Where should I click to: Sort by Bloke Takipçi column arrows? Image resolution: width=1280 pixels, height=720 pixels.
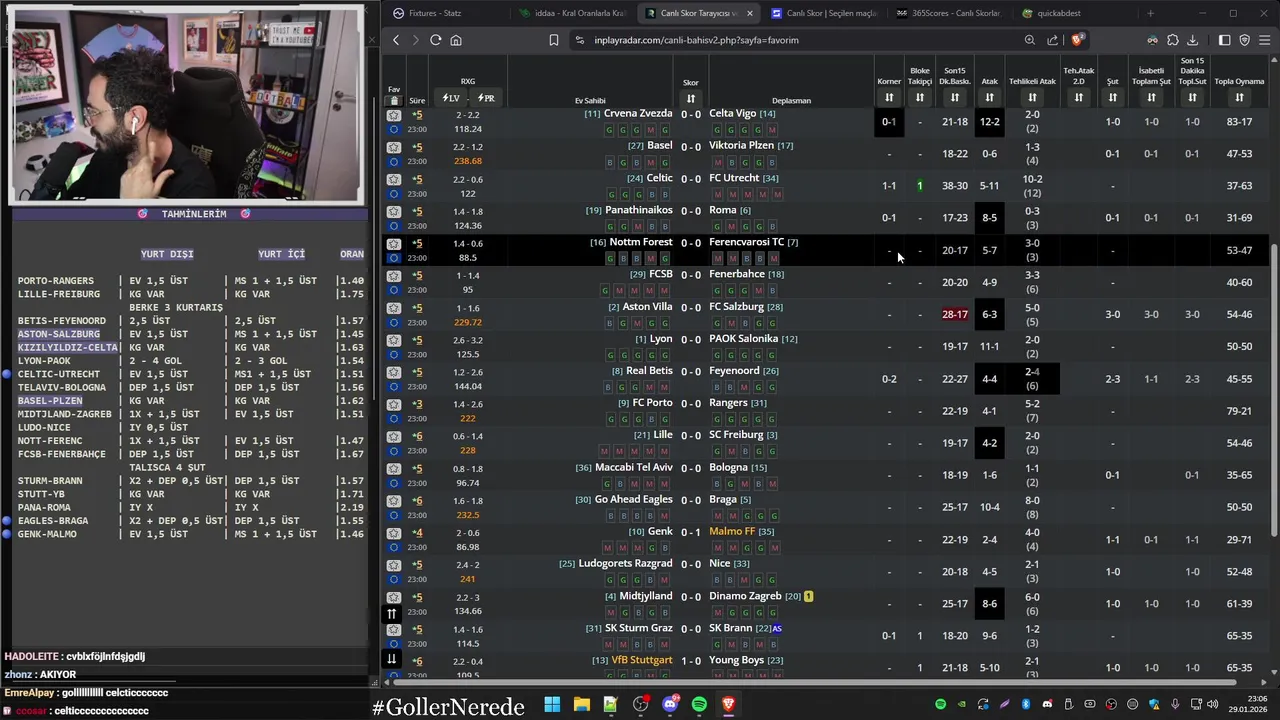coord(920,97)
